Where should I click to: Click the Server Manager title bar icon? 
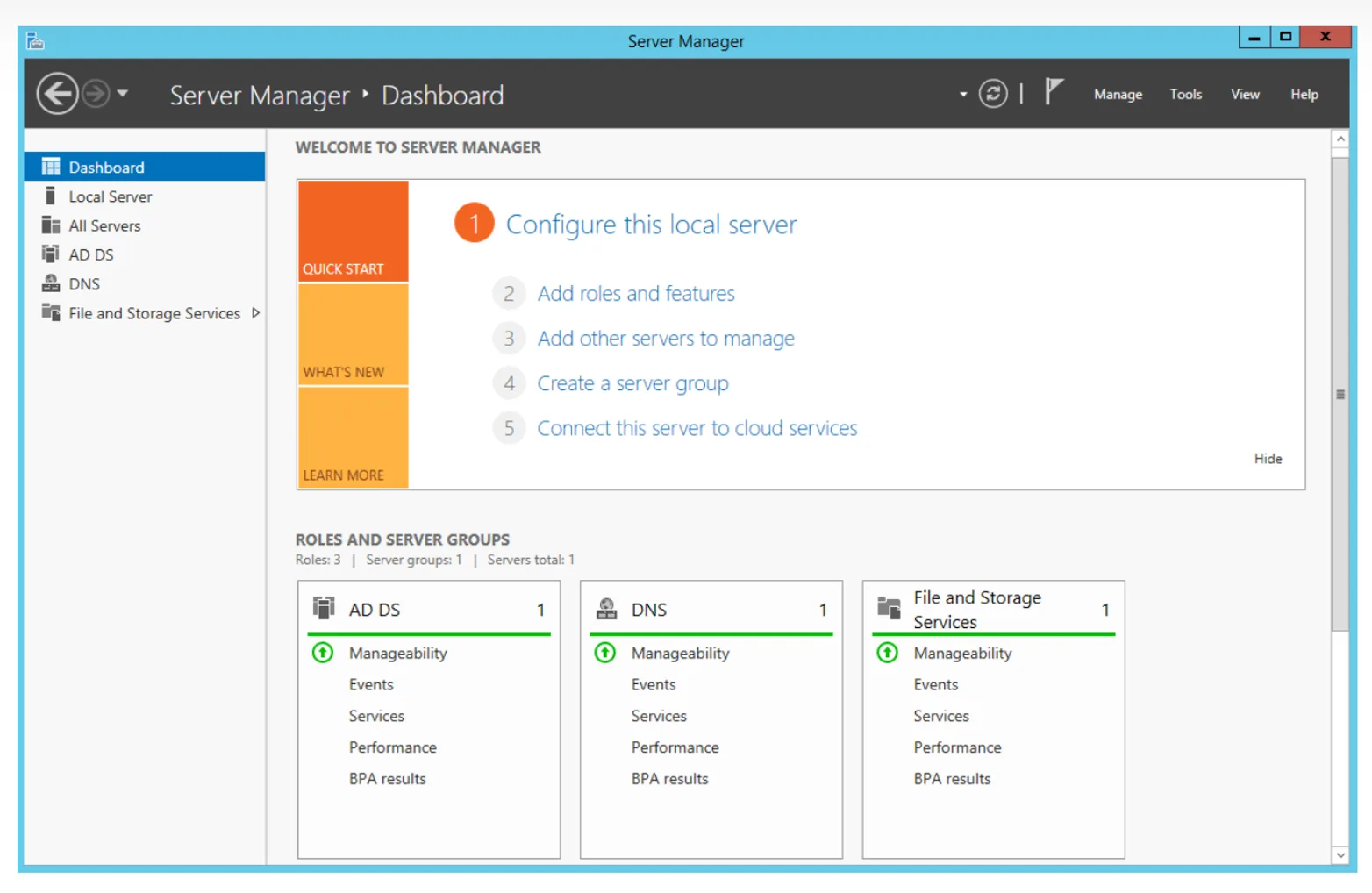click(35, 40)
